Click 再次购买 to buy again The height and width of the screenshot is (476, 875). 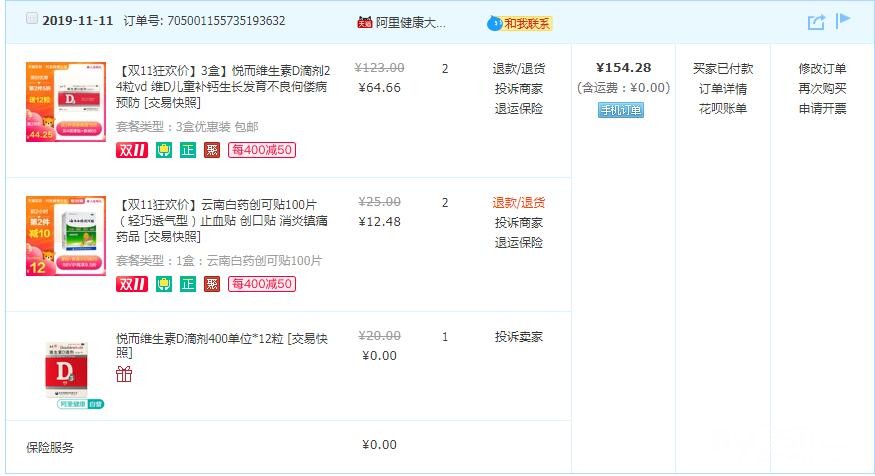(822, 88)
